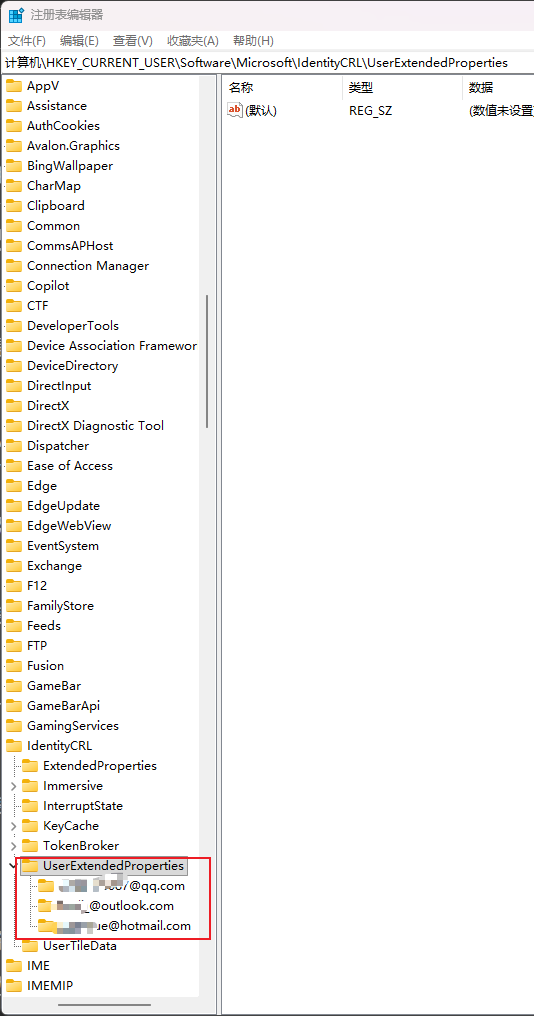
Task: Click the registry path address bar
Action: click(x=267, y=63)
